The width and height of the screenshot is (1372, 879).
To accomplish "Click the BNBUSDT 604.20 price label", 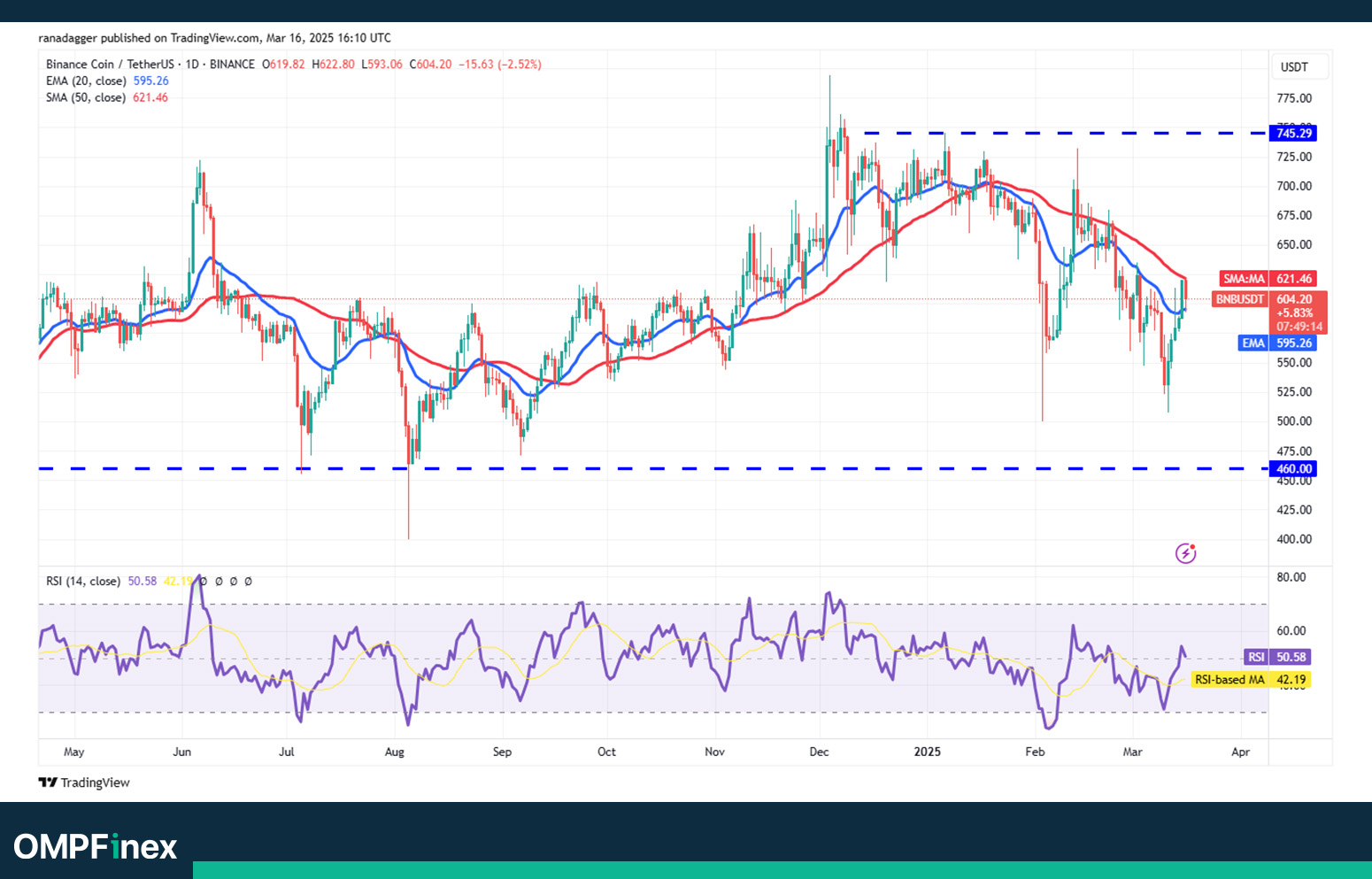I will tap(1269, 299).
